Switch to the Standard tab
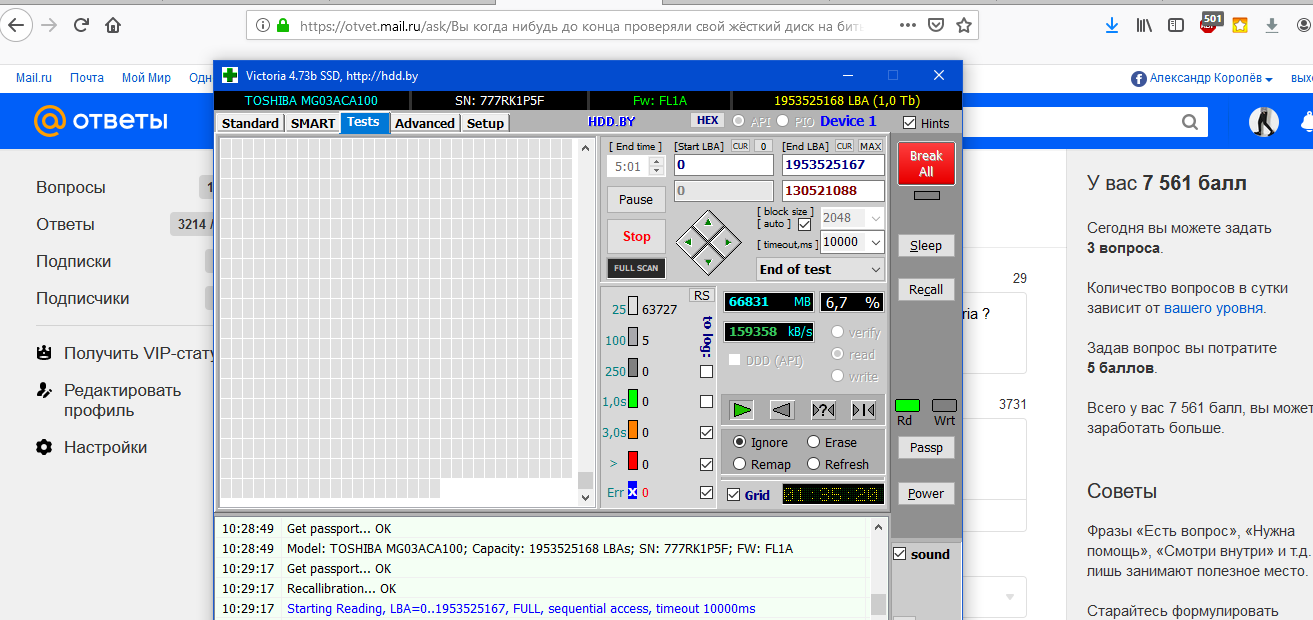This screenshot has height=620, width=1313. coord(250,123)
